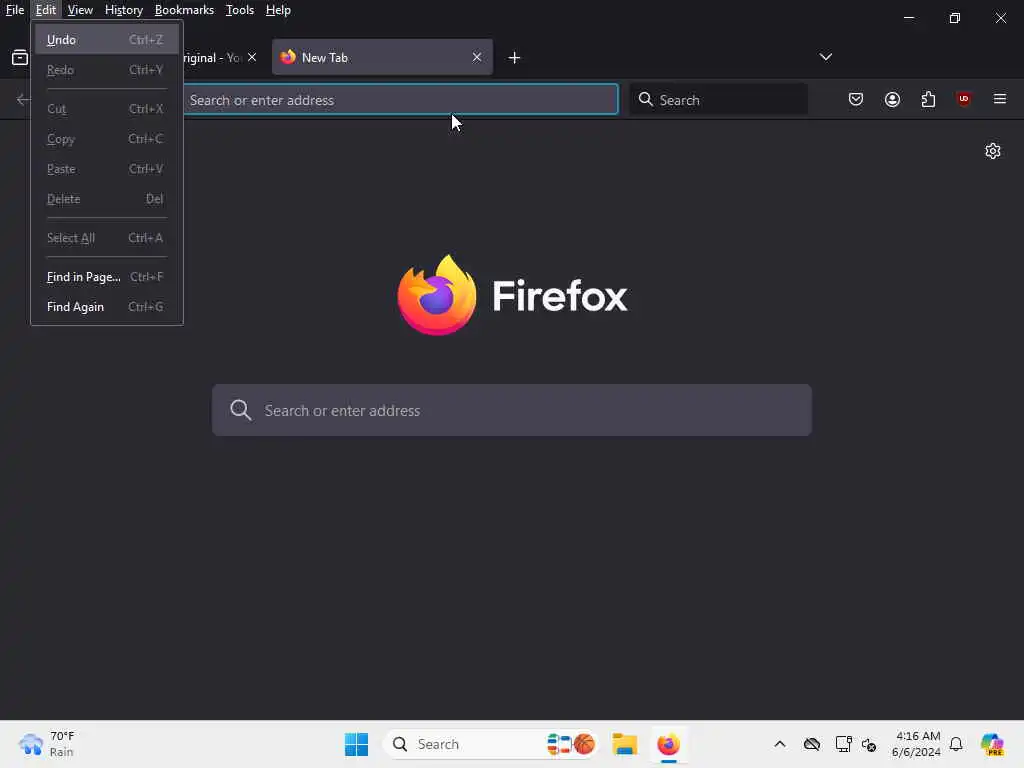
Task: Open a new tab with plus button
Action: tap(514, 58)
